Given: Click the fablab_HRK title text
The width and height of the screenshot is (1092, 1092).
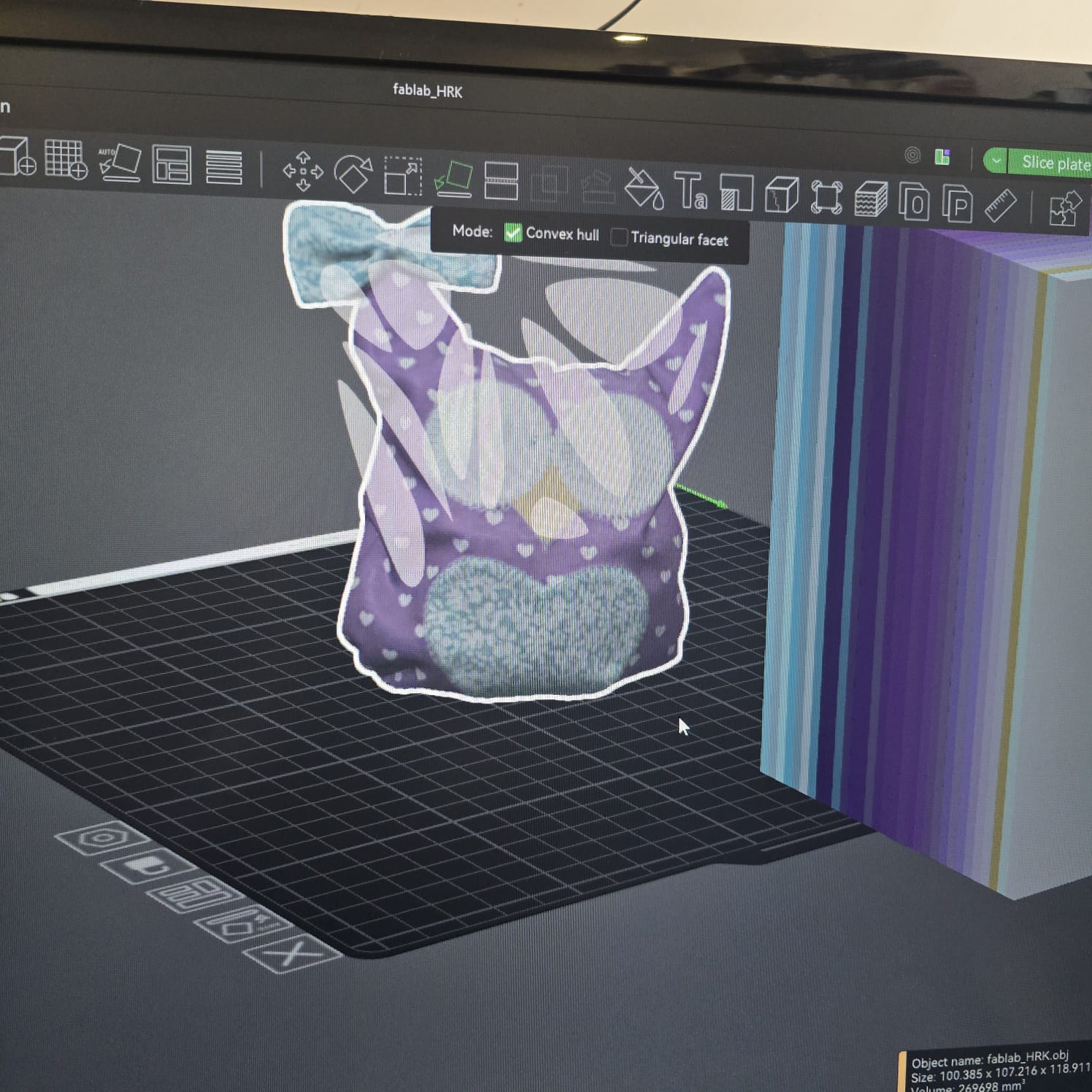Looking at the screenshot, I should click(x=428, y=91).
